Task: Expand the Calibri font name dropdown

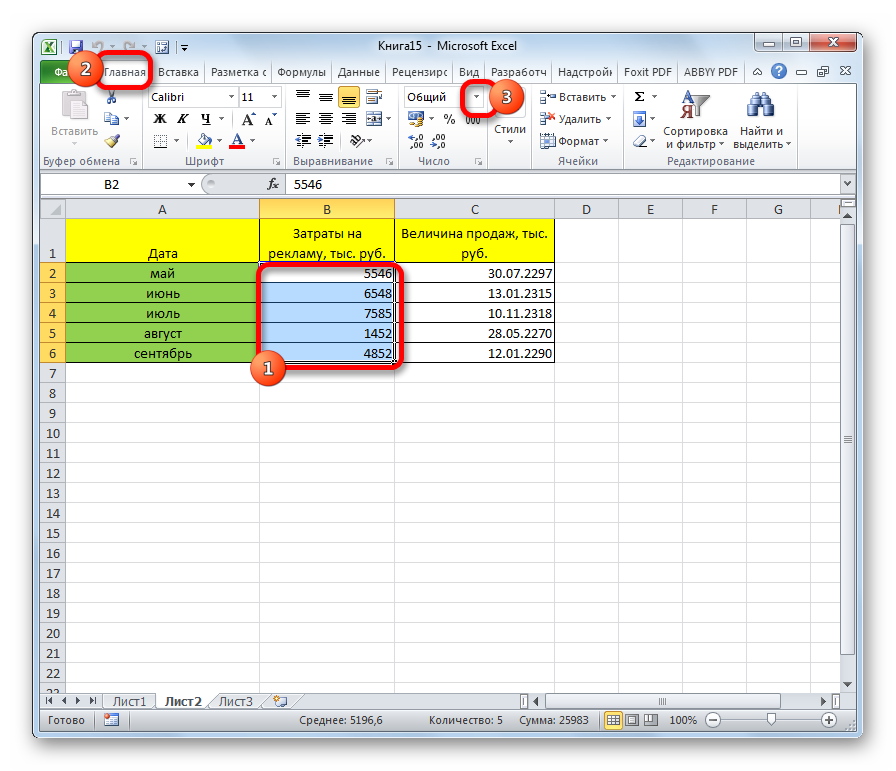Action: coord(230,97)
